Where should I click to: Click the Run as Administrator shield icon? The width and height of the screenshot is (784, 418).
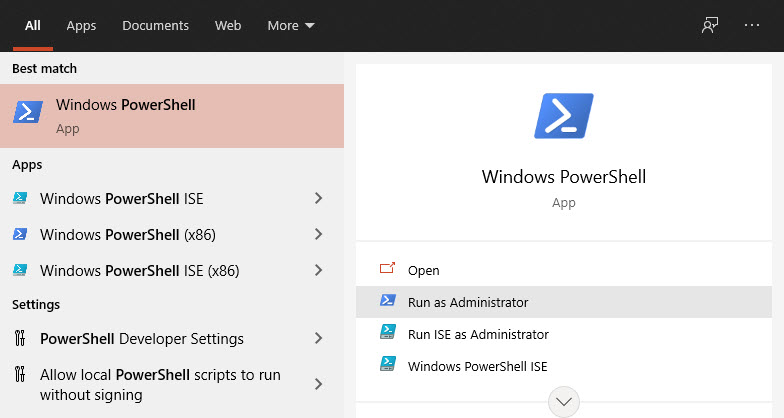pyautogui.click(x=388, y=302)
